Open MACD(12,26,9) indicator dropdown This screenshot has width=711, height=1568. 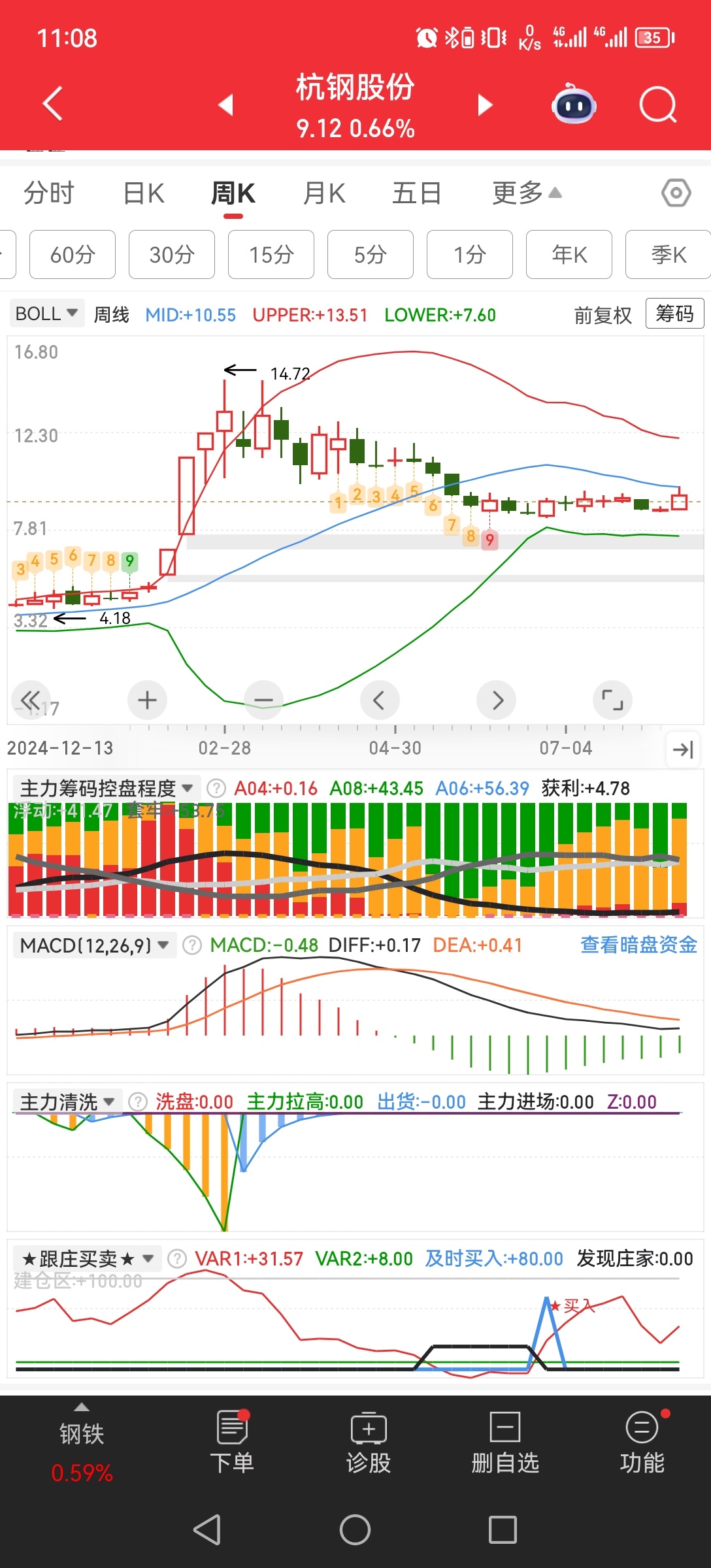point(94,945)
